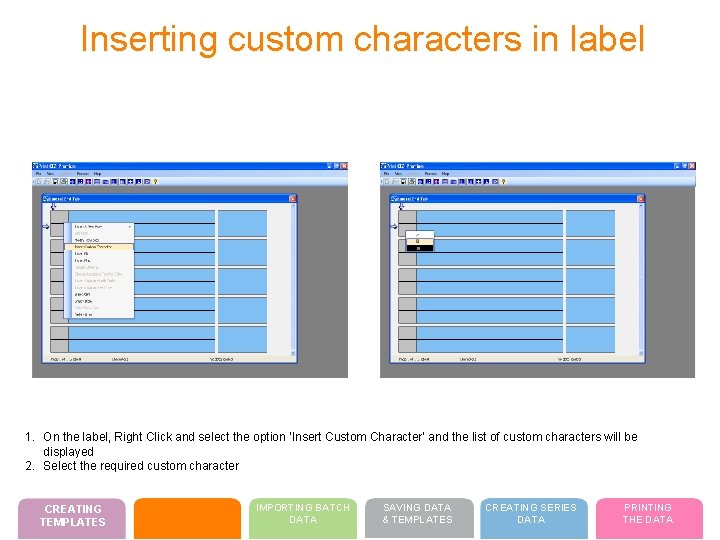Image resolution: width=720 pixels, height=540 pixels.
Task: Click instruction text 'Select the required custom character'
Action: (141, 466)
